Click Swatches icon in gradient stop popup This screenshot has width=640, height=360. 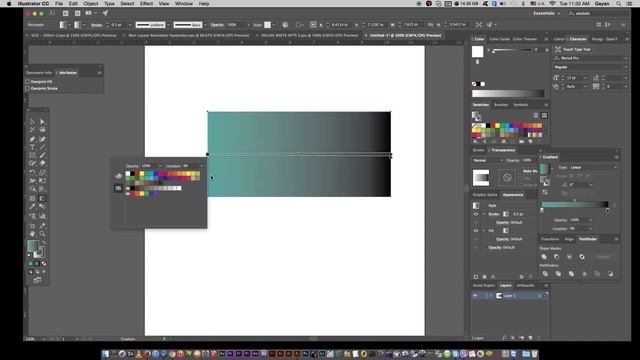click(118, 188)
